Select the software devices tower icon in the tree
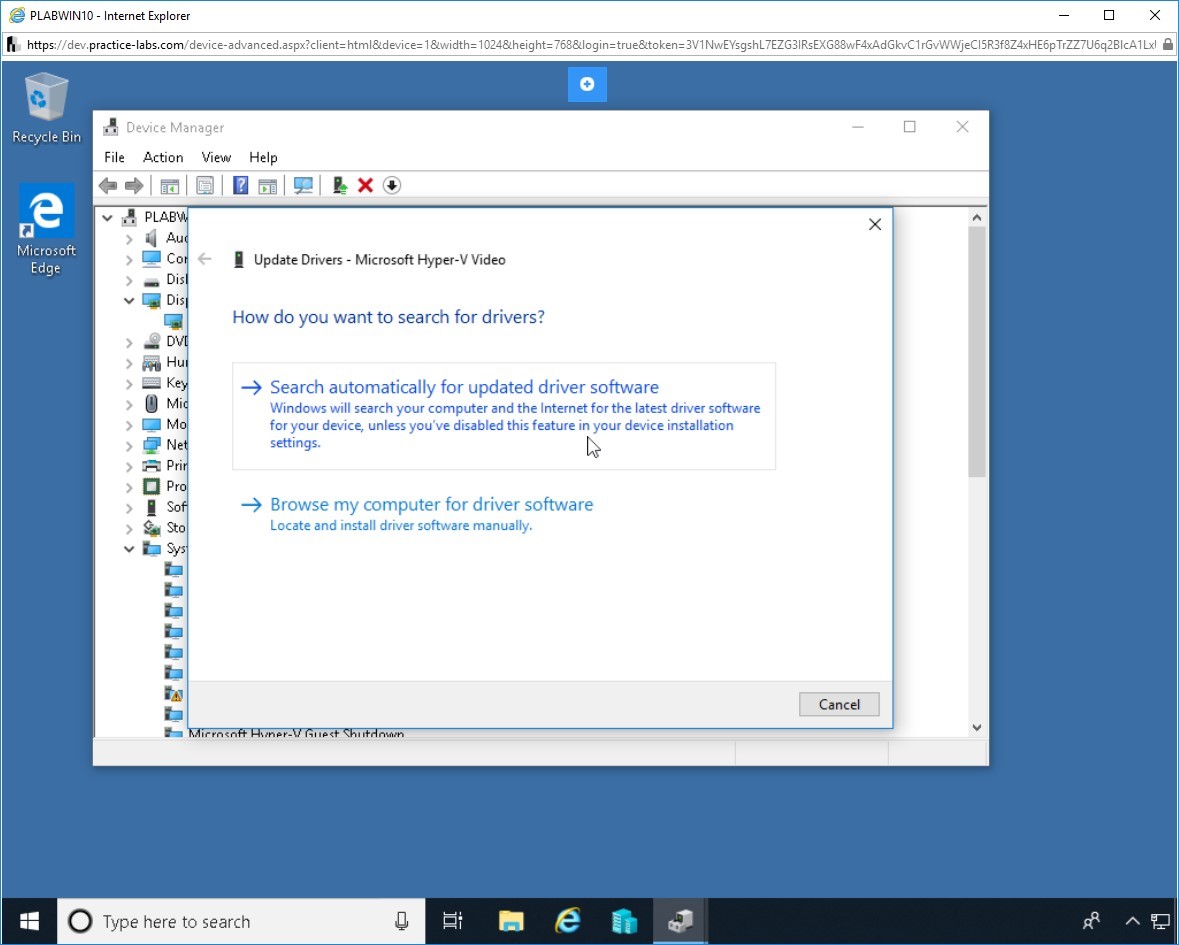 coord(152,507)
